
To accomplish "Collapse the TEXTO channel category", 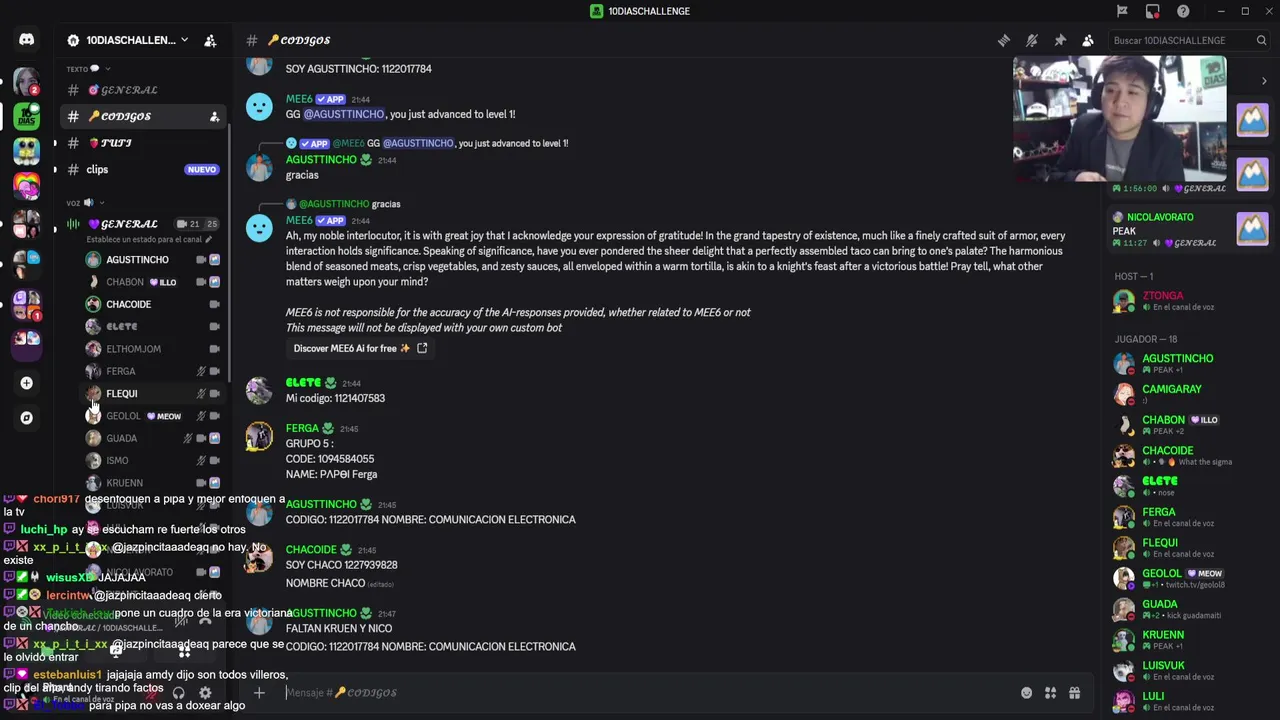I will click(x=78, y=69).
